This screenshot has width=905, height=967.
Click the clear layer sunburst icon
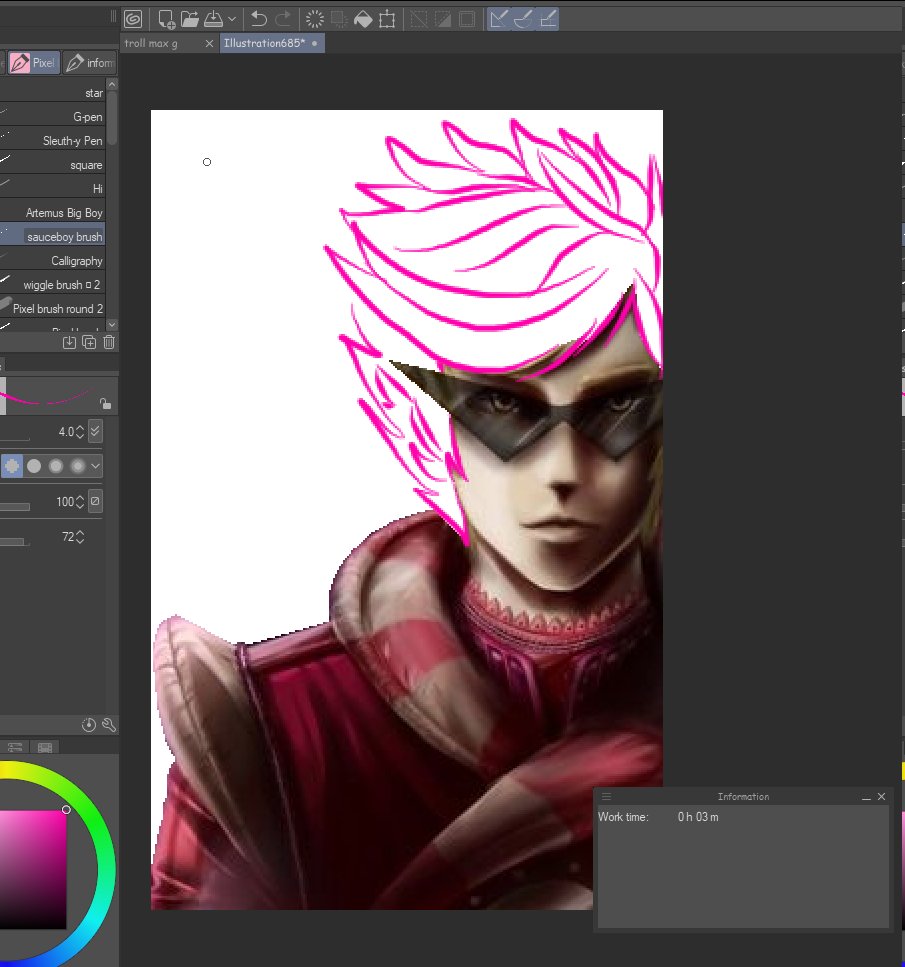click(315, 19)
